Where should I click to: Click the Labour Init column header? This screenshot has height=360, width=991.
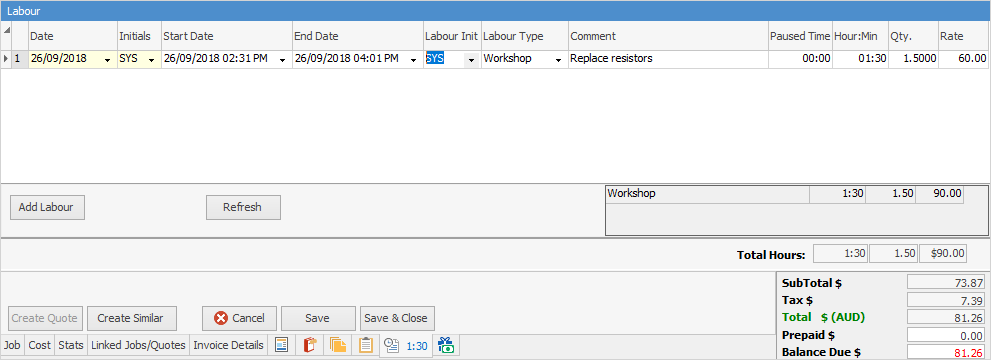coord(452,37)
